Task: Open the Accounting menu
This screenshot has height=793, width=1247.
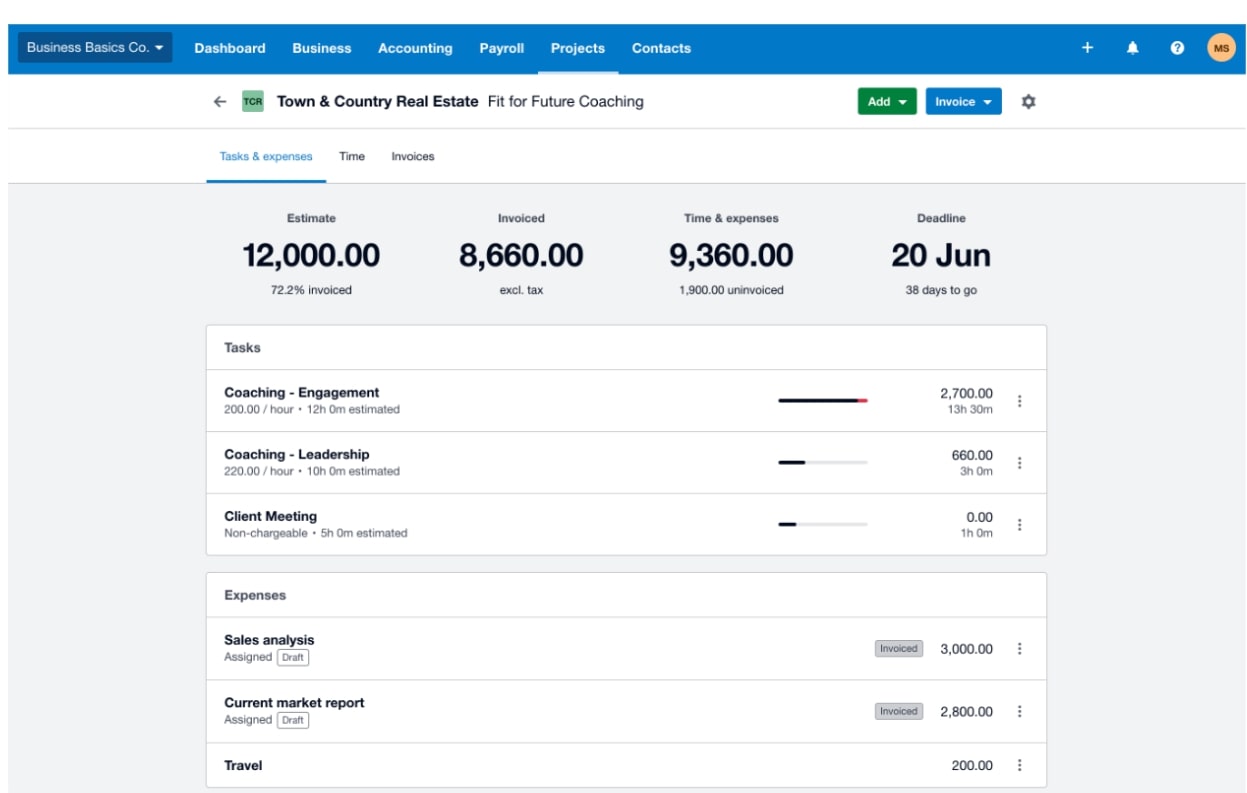Action: 415,48
